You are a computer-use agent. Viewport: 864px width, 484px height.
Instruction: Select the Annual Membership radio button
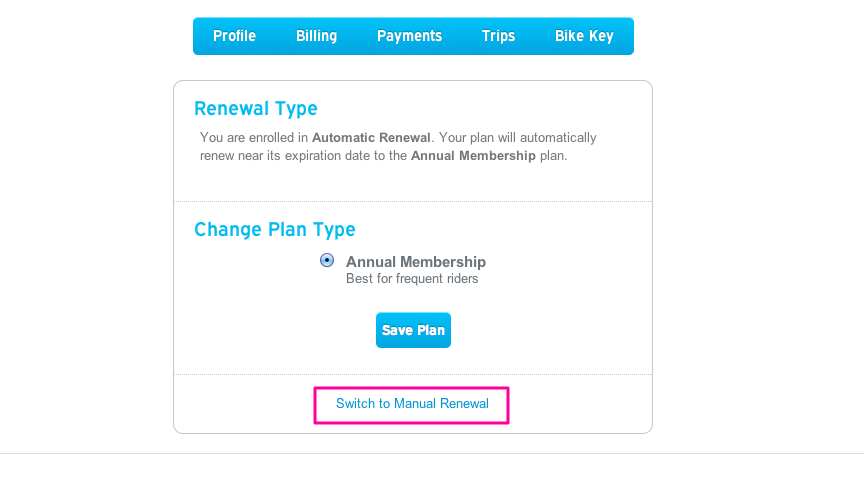pos(327,260)
